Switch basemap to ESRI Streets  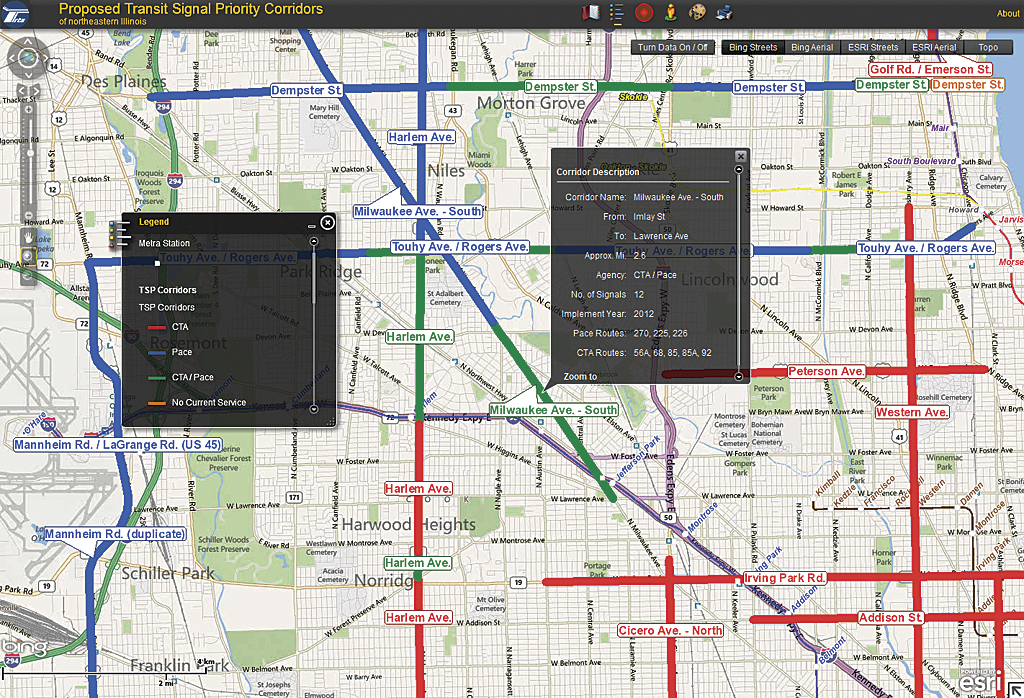(872, 47)
